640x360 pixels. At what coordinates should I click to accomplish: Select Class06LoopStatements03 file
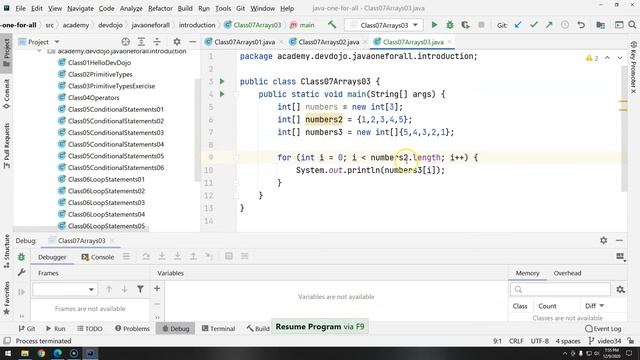(106, 202)
